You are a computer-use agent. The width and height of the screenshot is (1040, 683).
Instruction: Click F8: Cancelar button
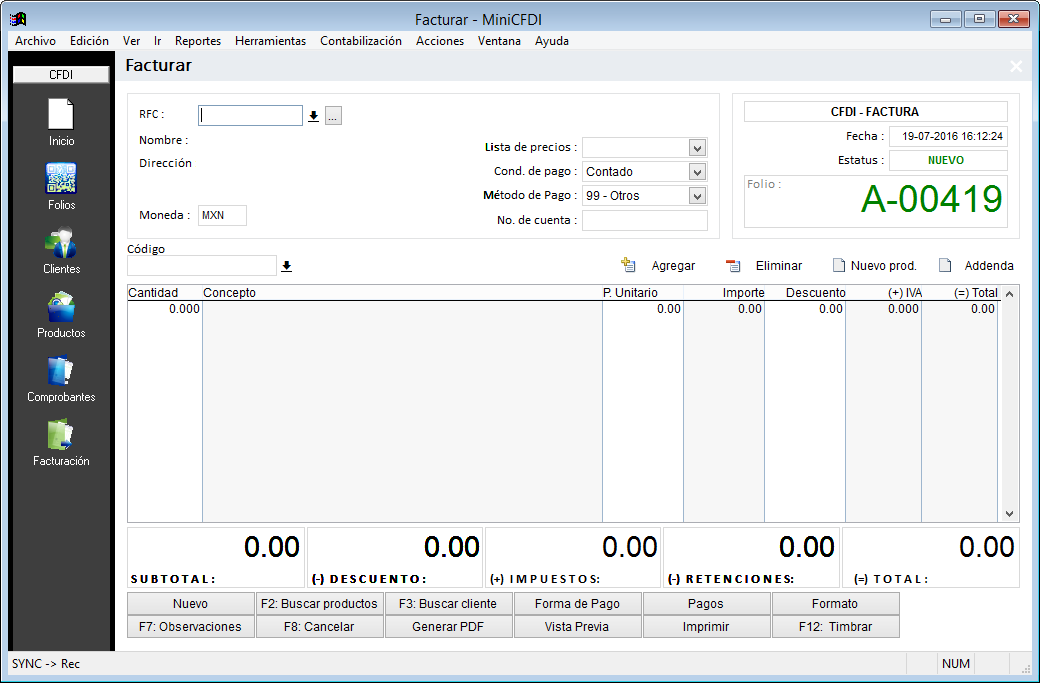tap(319, 627)
